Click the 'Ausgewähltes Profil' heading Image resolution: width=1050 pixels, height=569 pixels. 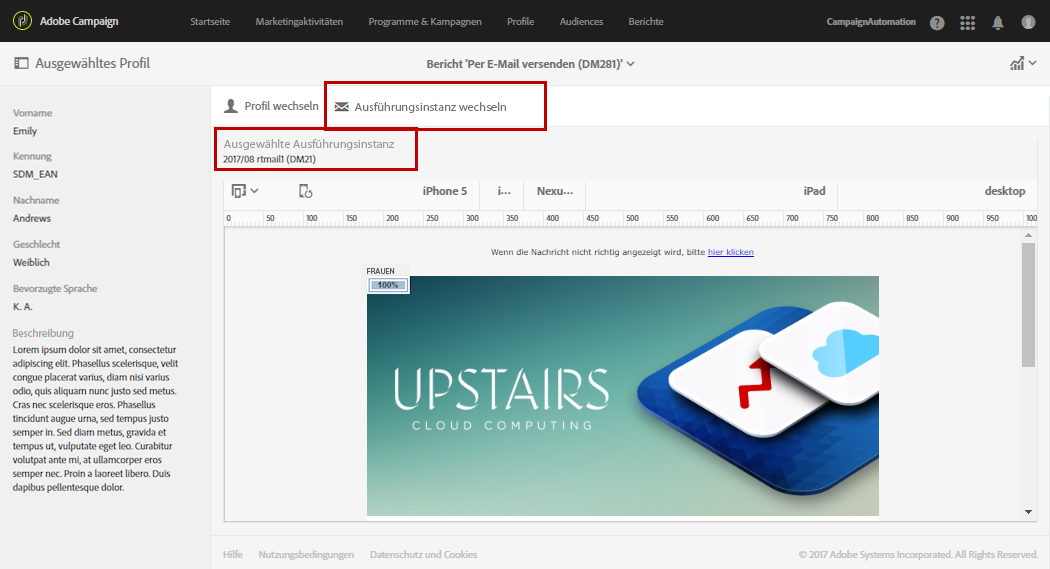pyautogui.click(x=92, y=63)
